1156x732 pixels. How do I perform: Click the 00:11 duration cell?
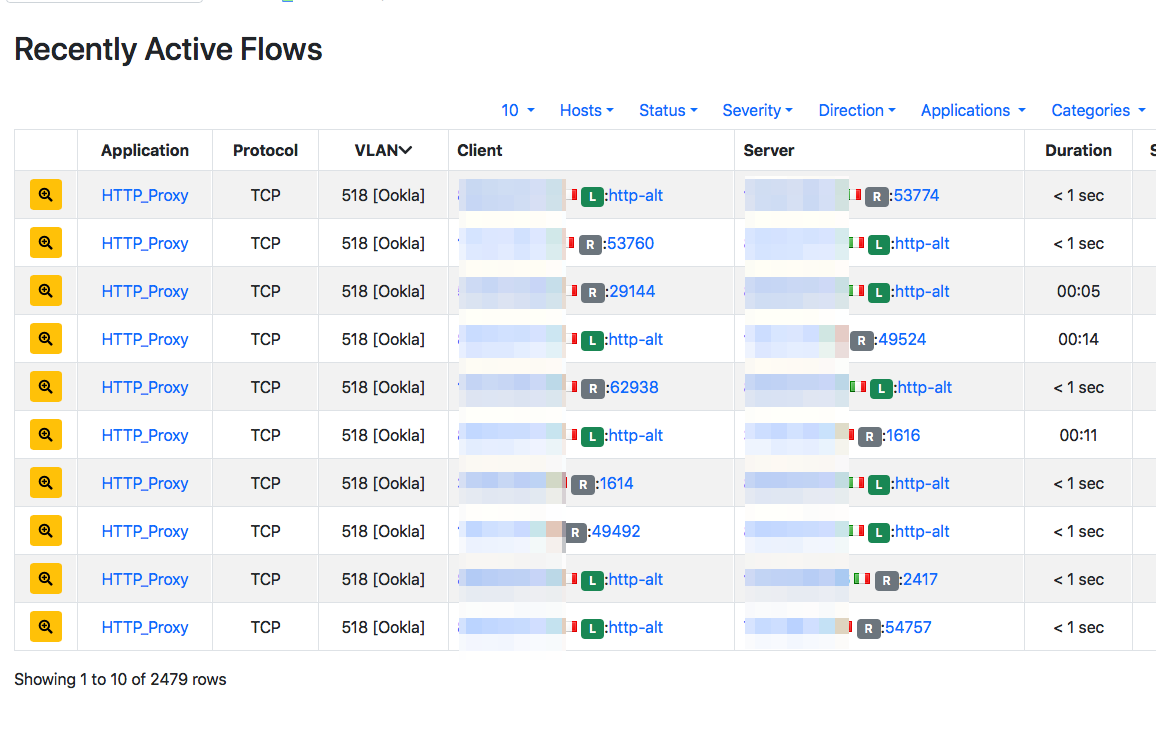click(1078, 435)
